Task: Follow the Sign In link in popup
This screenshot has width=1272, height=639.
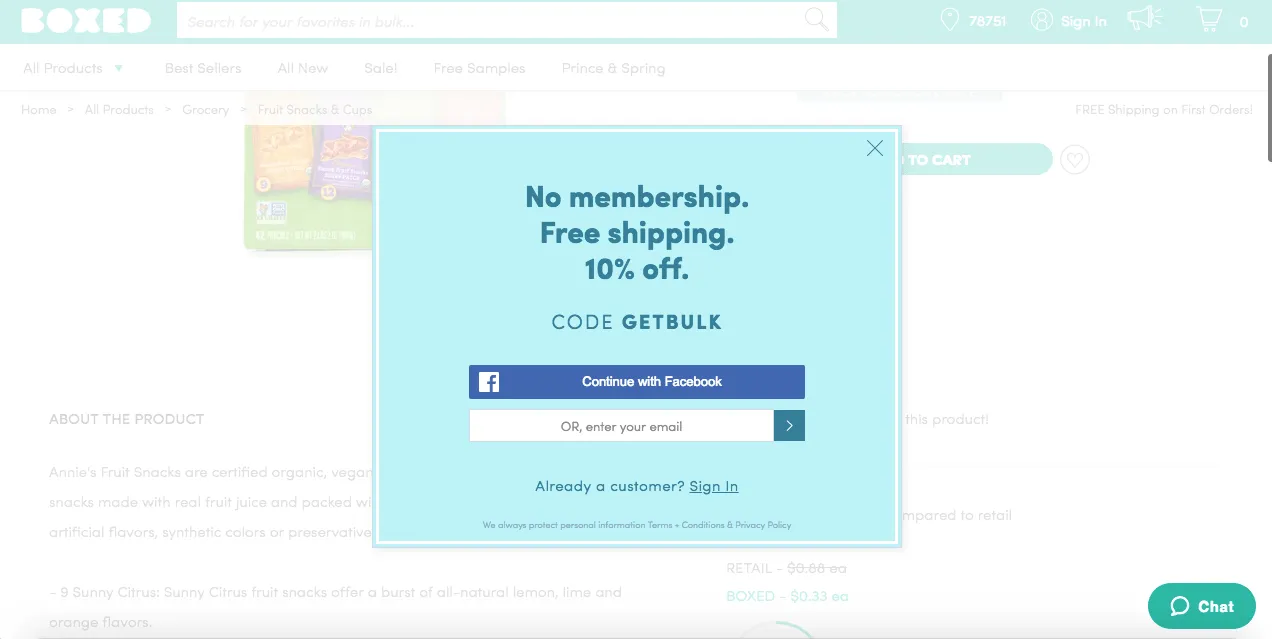Action: 714,486
